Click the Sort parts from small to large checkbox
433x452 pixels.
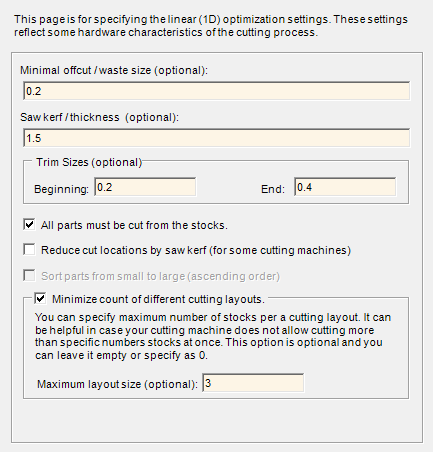(x=29, y=275)
